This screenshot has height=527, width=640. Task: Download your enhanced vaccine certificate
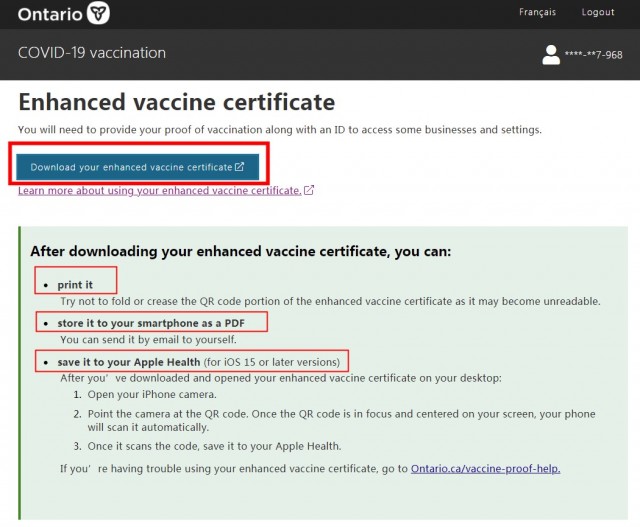[138, 167]
